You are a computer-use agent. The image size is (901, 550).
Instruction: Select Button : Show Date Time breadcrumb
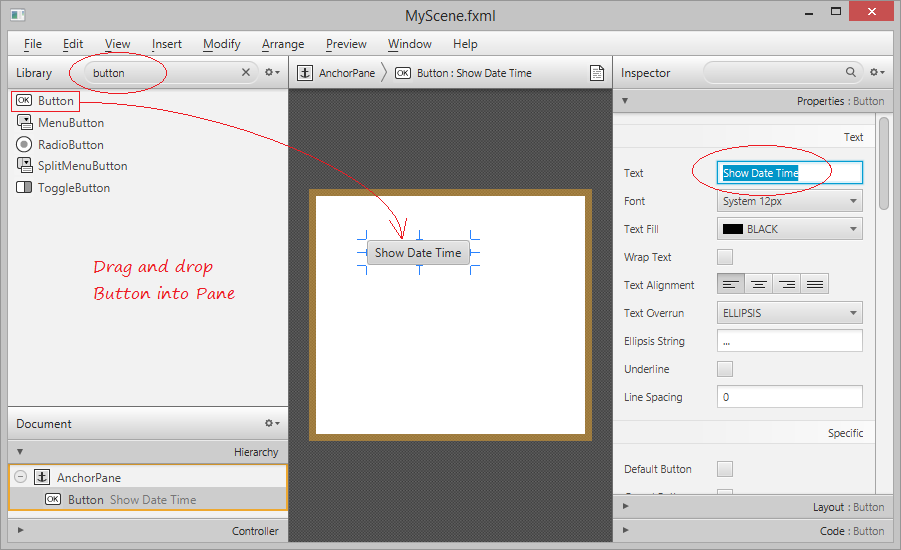(x=474, y=73)
